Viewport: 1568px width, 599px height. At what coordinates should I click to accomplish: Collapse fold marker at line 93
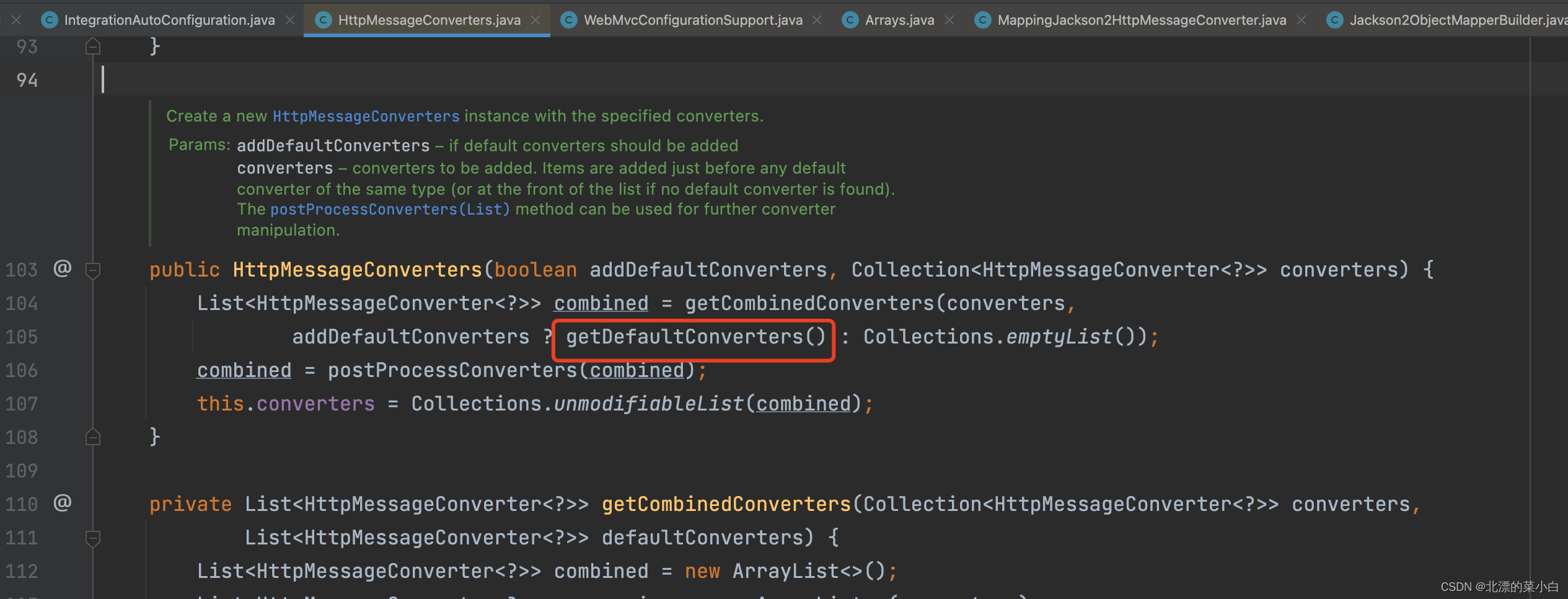93,46
